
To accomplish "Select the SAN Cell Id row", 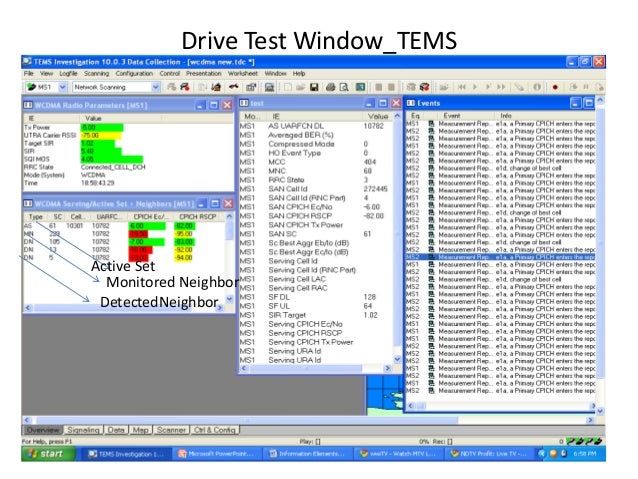I will [x=315, y=189].
